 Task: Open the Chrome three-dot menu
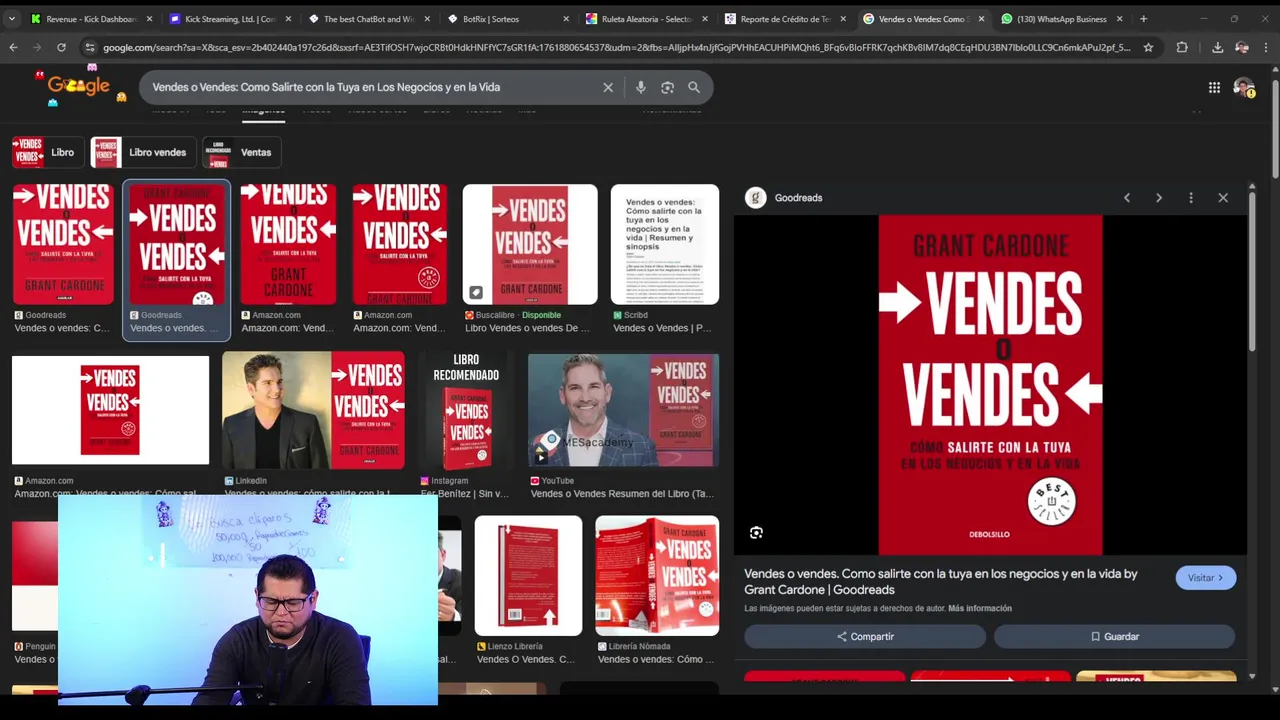click(1266, 47)
